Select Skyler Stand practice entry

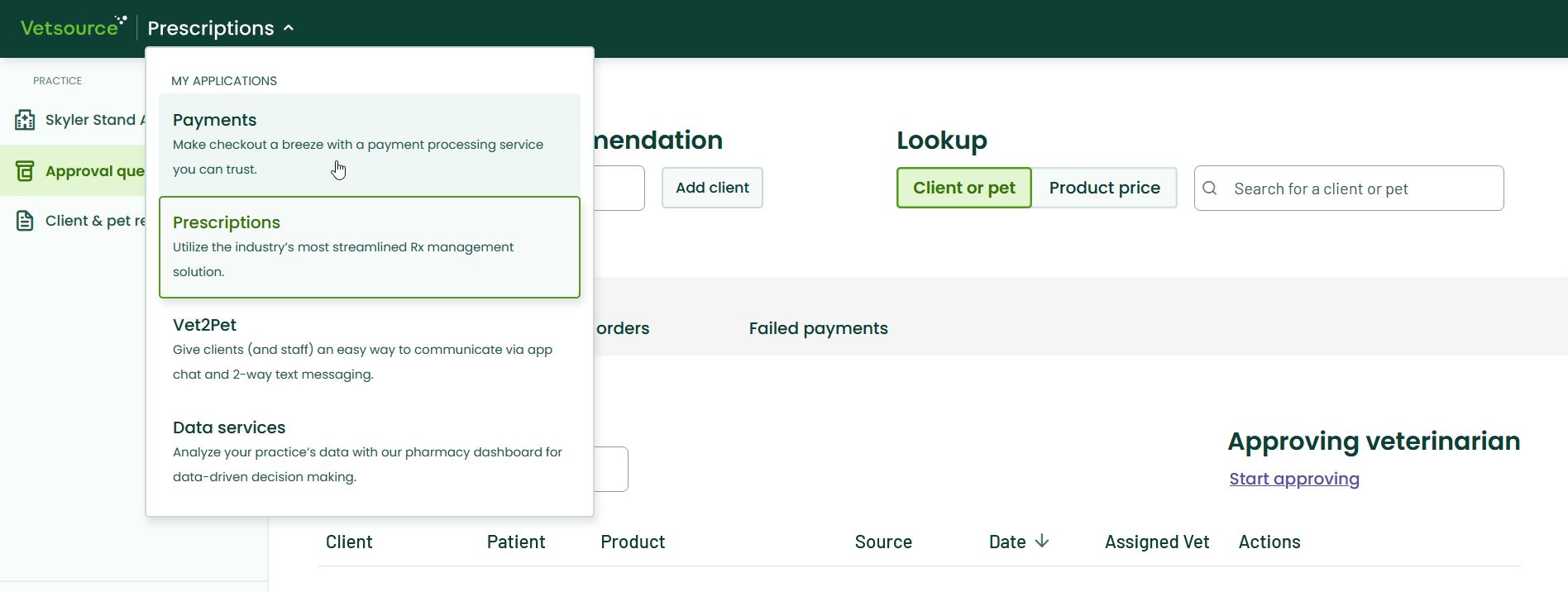click(x=73, y=120)
